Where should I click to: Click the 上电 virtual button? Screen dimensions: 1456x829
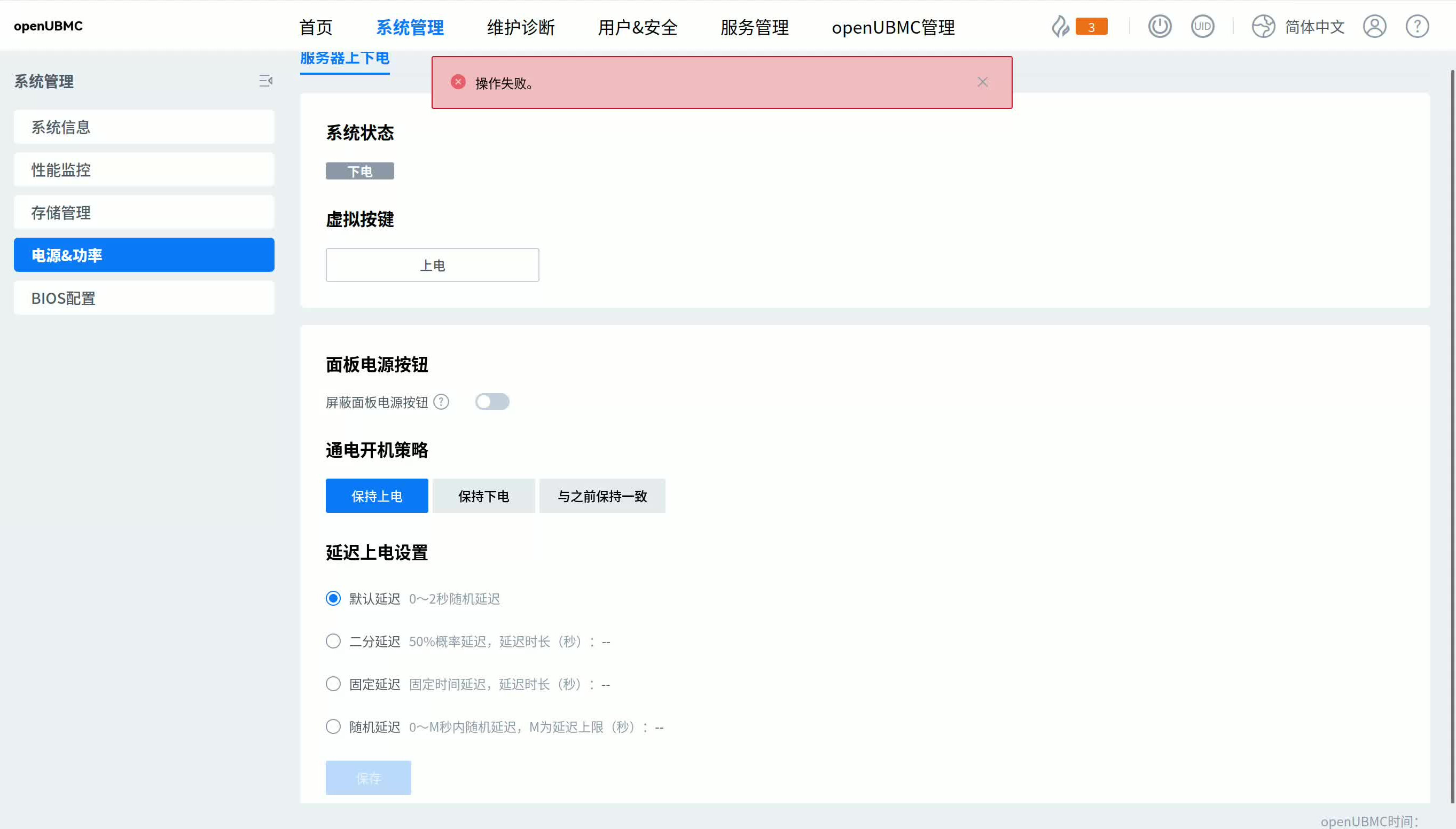tap(432, 265)
